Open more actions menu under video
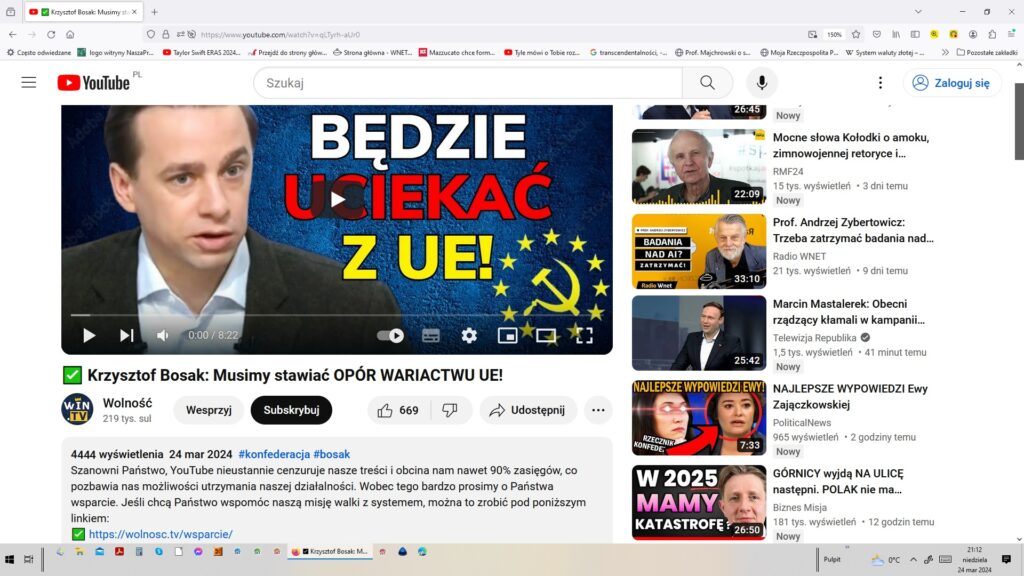Image resolution: width=1024 pixels, height=576 pixels. [x=598, y=410]
